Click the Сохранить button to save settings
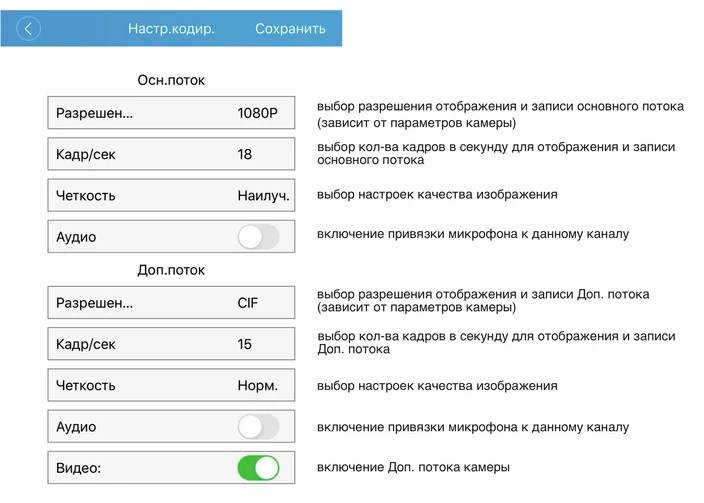The width and height of the screenshot is (704, 503). coord(290,29)
